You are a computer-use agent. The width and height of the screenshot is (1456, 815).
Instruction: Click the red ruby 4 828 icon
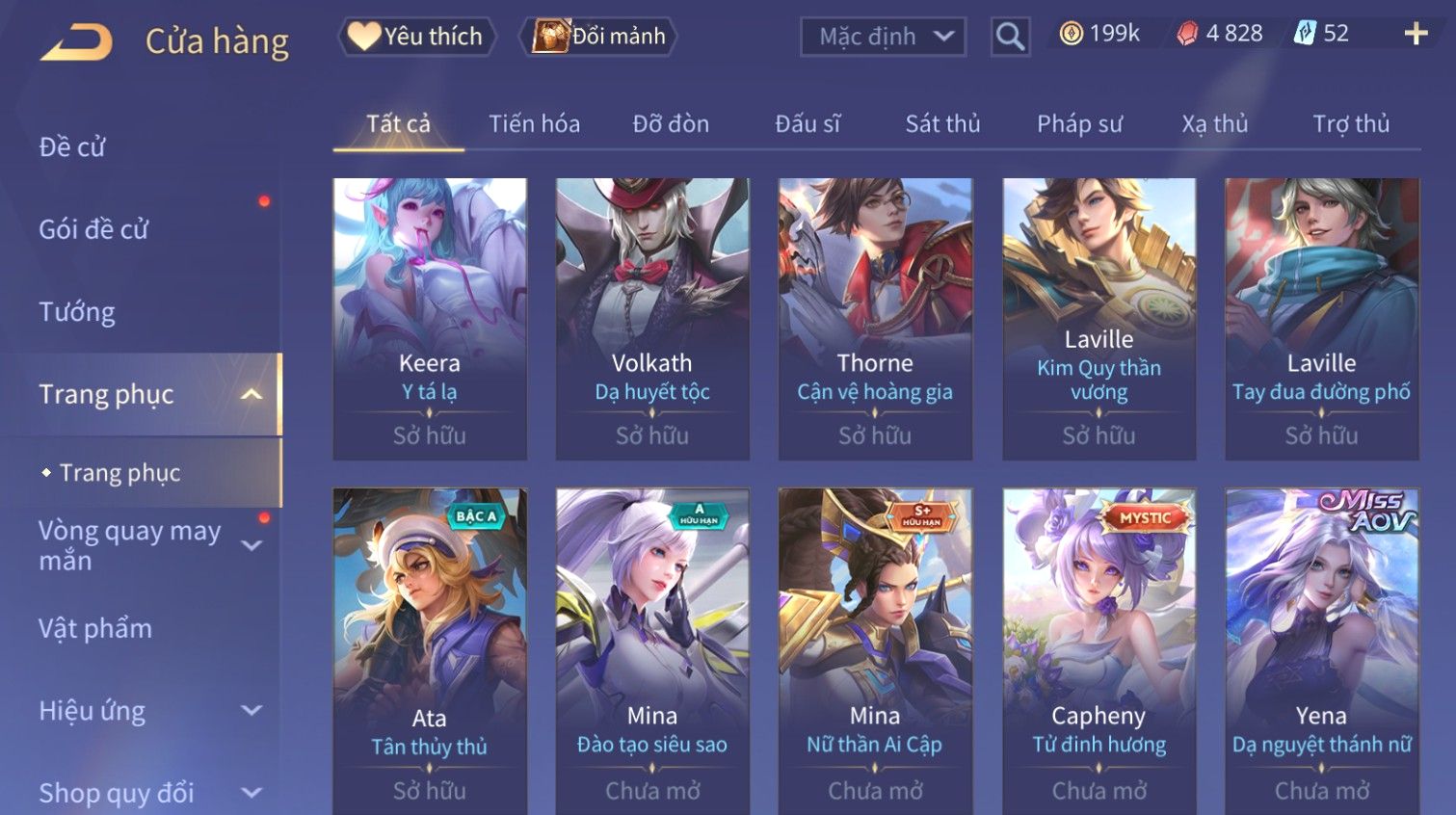pos(1187,34)
